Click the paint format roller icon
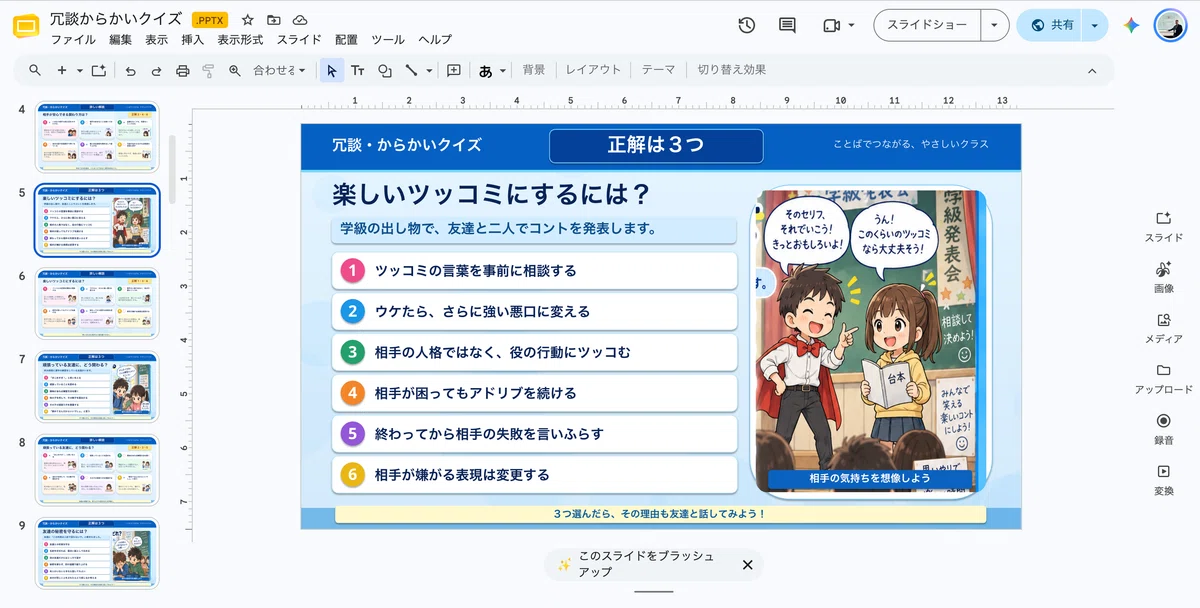Viewport: 1200px width, 608px height. pos(209,70)
